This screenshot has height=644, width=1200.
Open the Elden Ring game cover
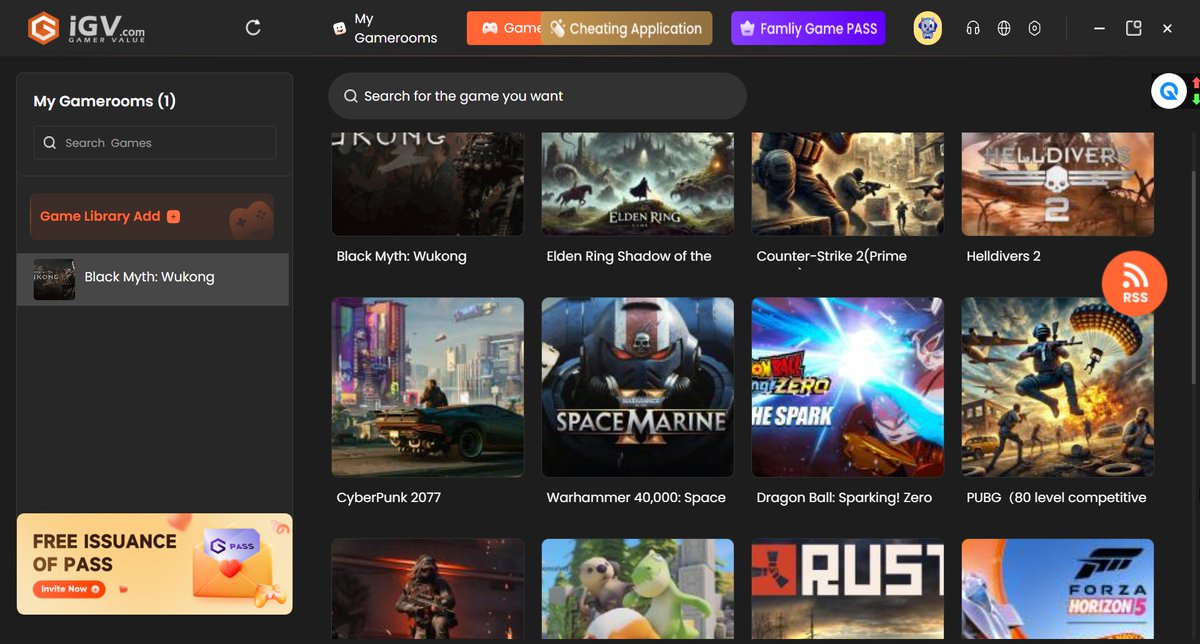click(637, 184)
